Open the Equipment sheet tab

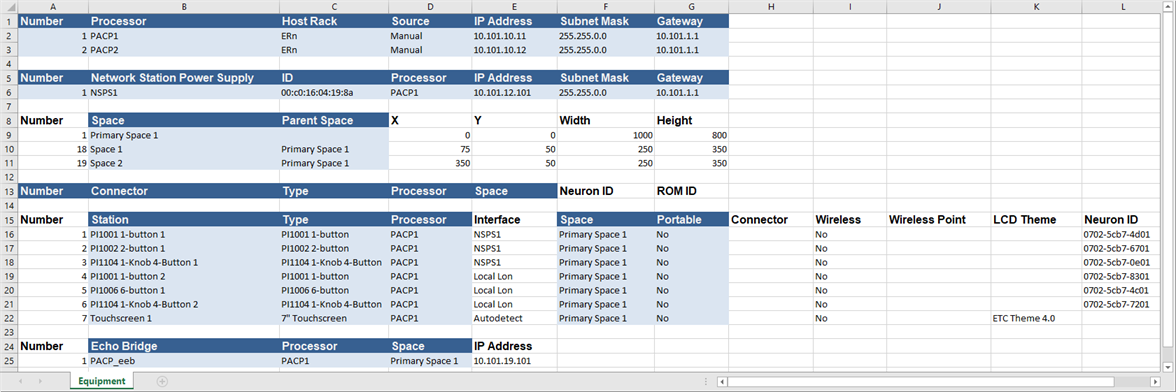coord(101,381)
